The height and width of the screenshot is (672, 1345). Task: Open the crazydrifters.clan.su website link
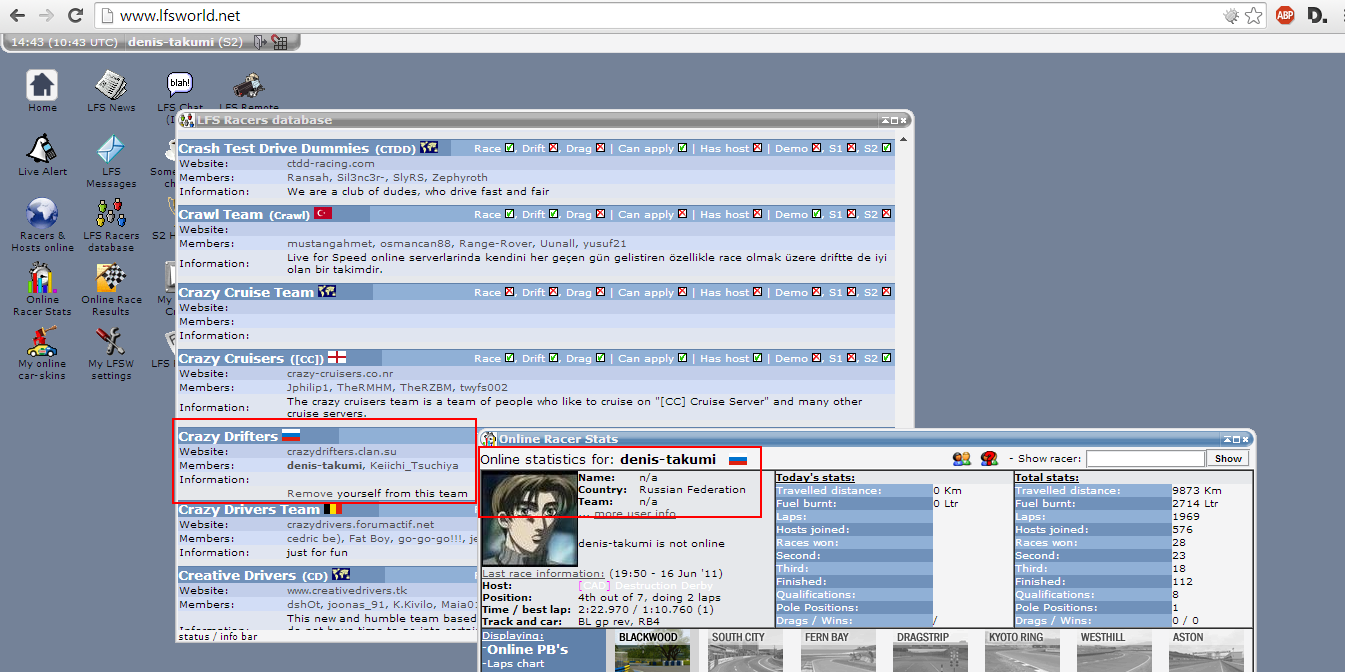click(x=342, y=451)
